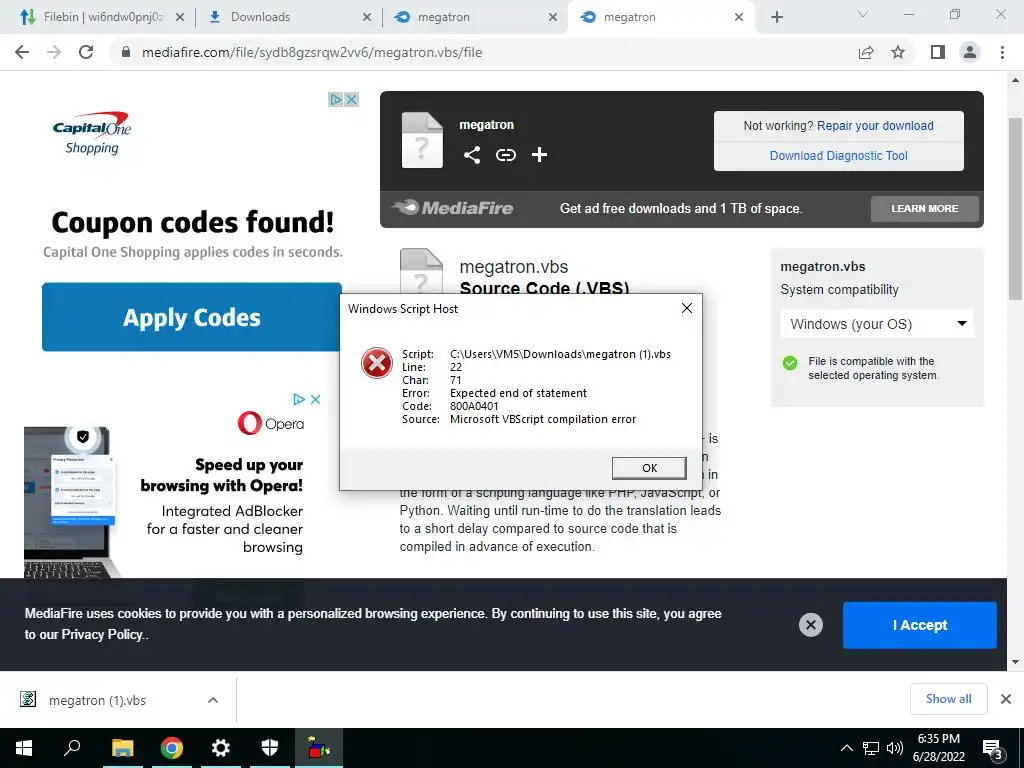Click the Opera logo in the ad

click(270, 423)
